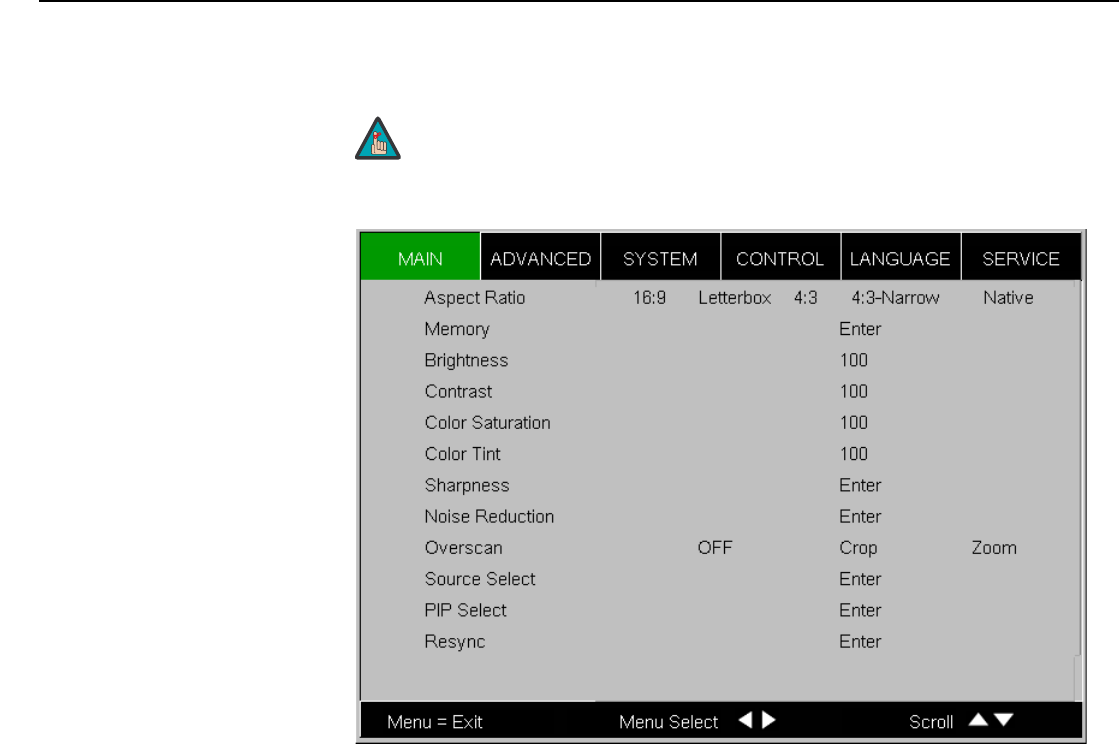Click the Scroll down arrow

1003,720
